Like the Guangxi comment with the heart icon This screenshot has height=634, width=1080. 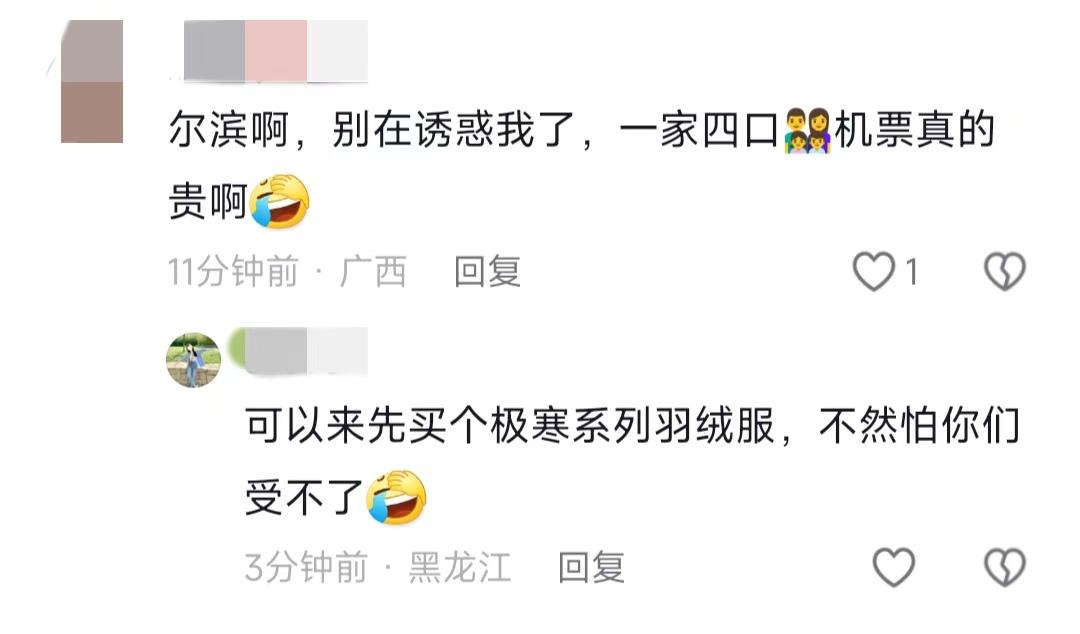pos(873,271)
